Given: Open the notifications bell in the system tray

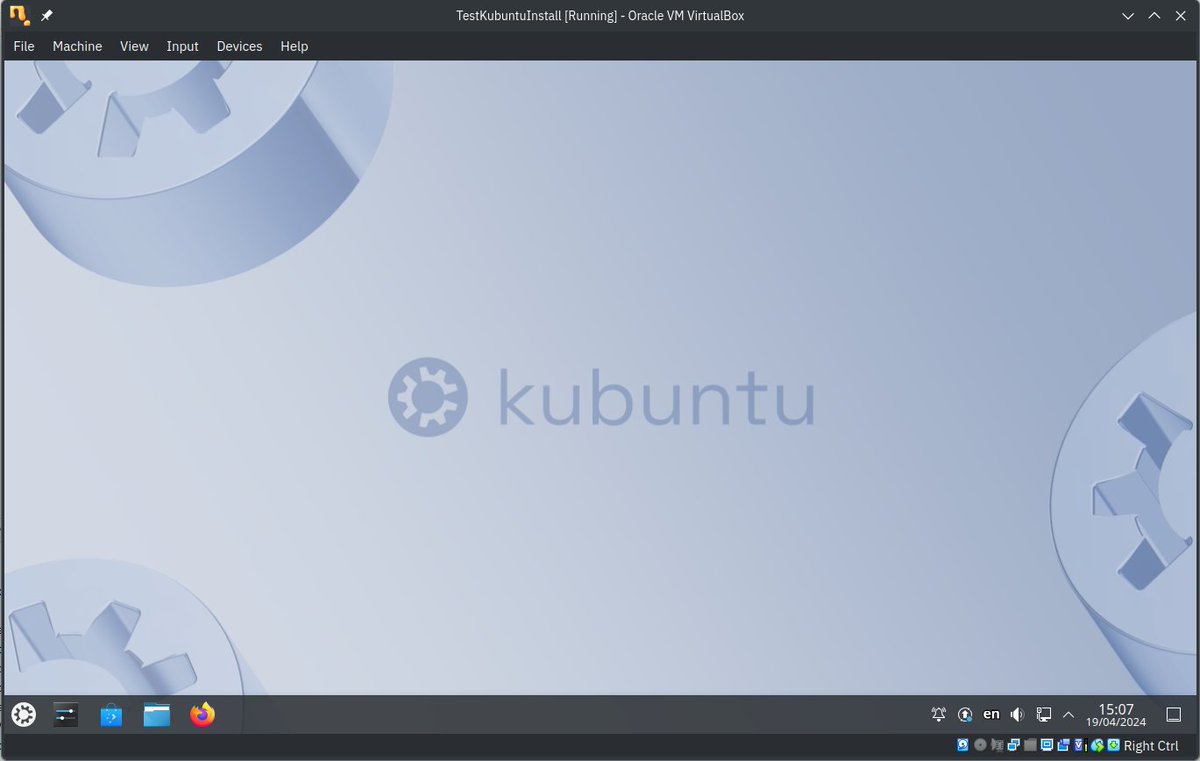Looking at the screenshot, I should (938, 714).
